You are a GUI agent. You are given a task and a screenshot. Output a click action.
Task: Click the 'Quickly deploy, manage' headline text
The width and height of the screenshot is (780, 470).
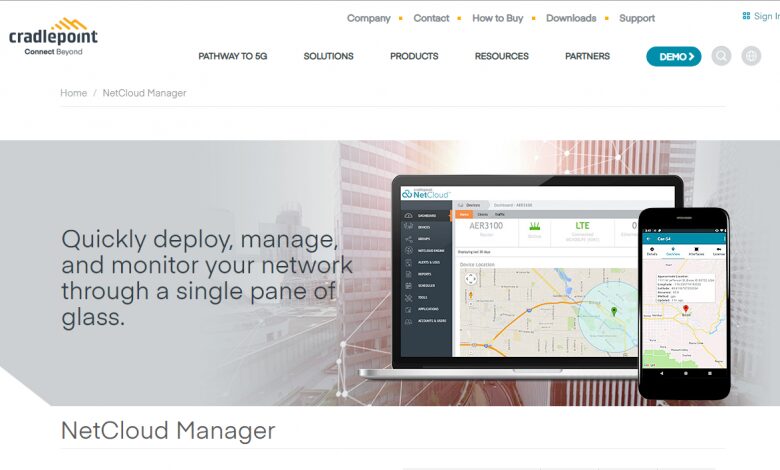[x=206, y=278]
